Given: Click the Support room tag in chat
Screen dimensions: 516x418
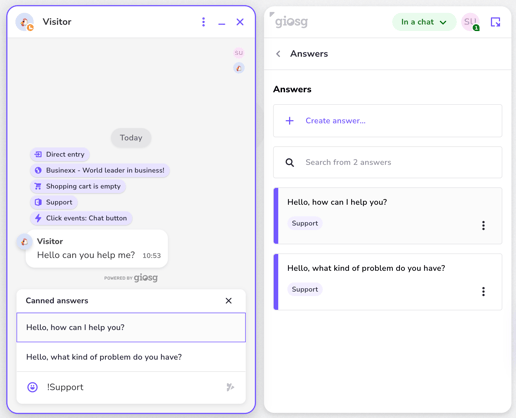Looking at the screenshot, I should tap(54, 202).
